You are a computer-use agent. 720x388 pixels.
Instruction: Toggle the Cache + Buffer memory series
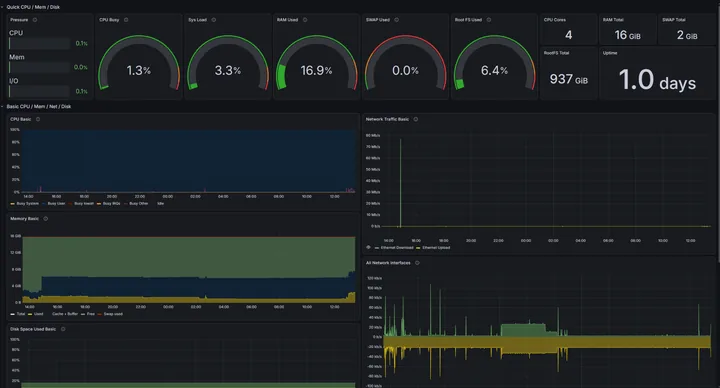[x=65, y=314]
